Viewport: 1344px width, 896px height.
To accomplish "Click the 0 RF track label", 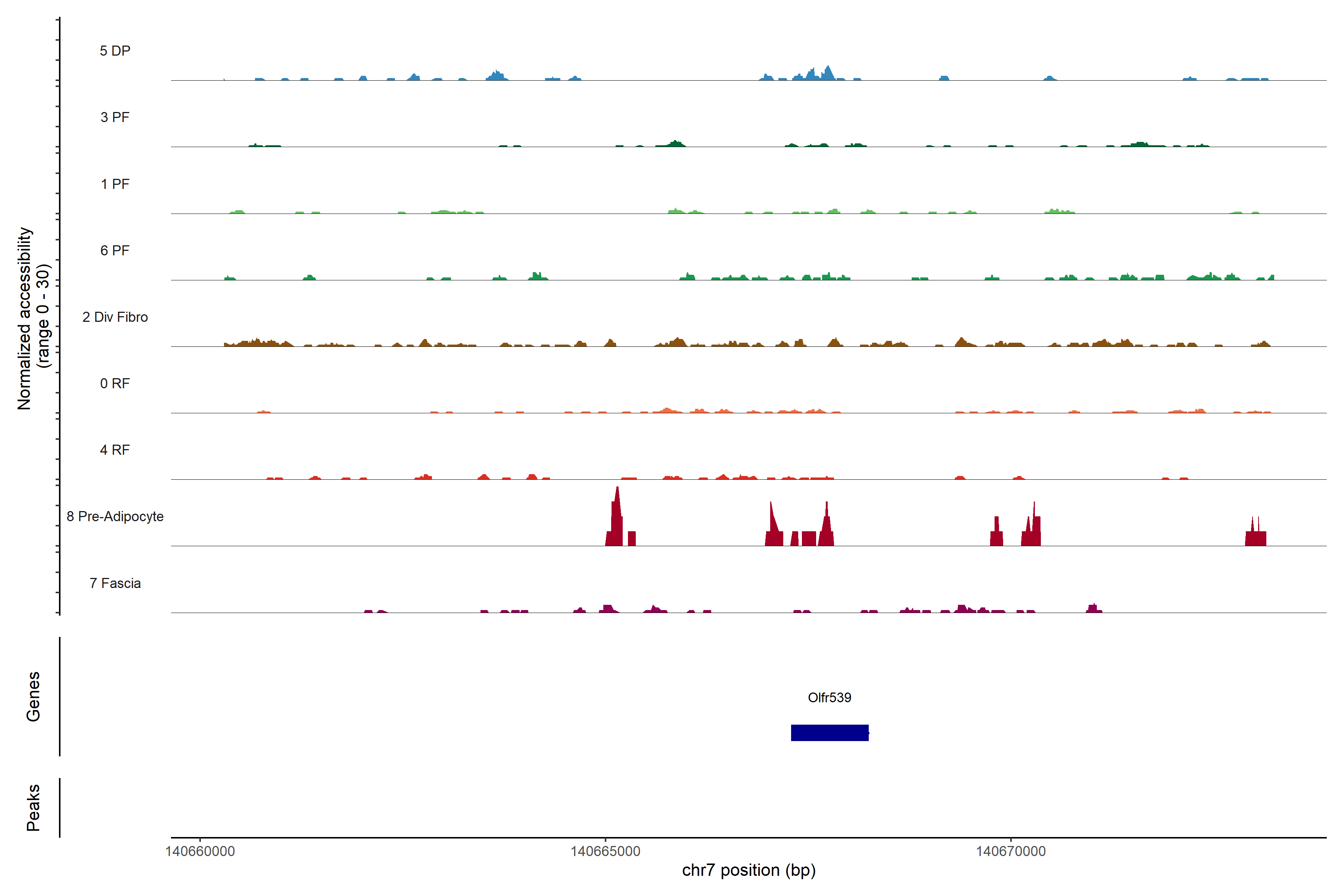I will 115,383.
